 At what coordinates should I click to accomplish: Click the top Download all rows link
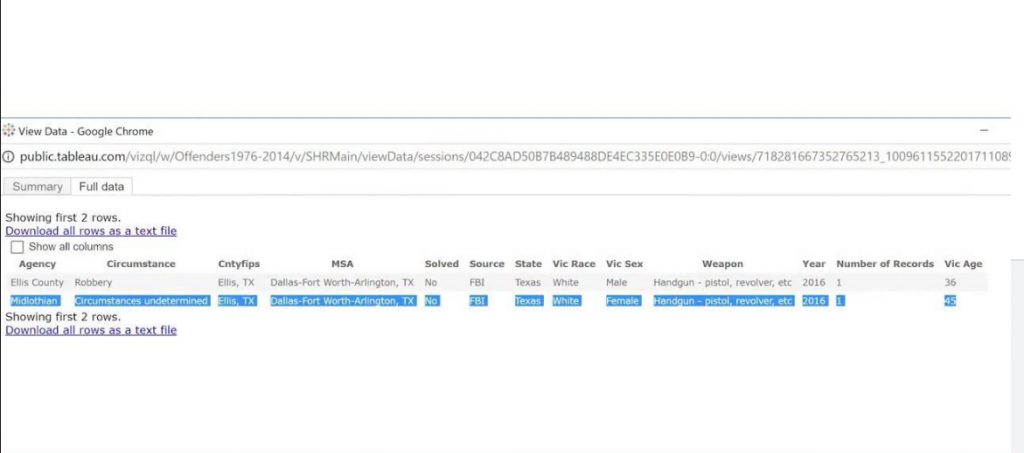coord(91,231)
